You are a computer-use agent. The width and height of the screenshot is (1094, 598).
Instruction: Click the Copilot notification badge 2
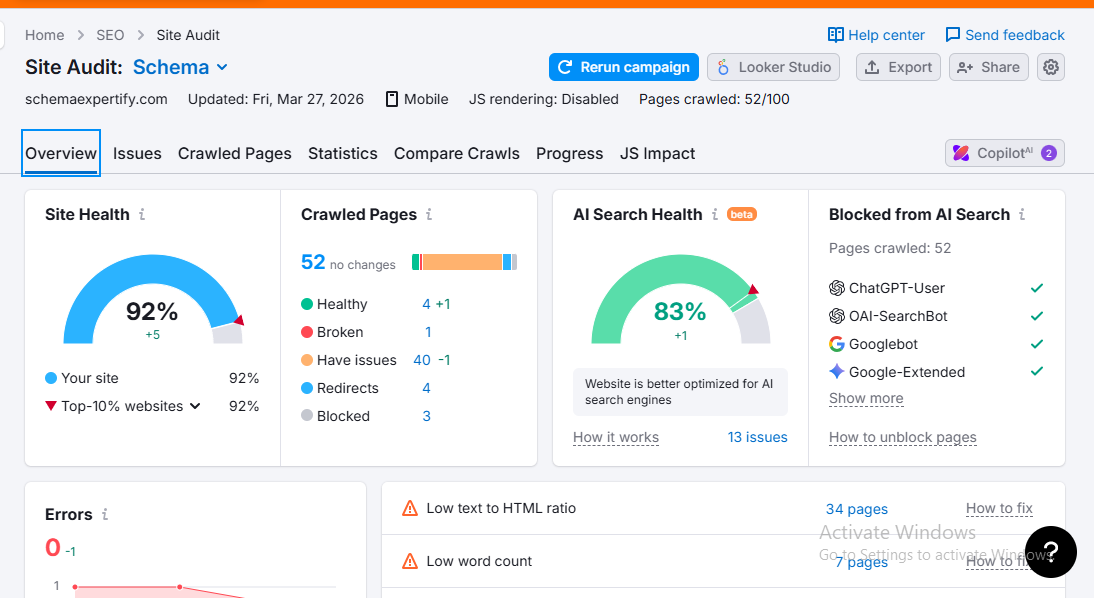tap(1049, 153)
